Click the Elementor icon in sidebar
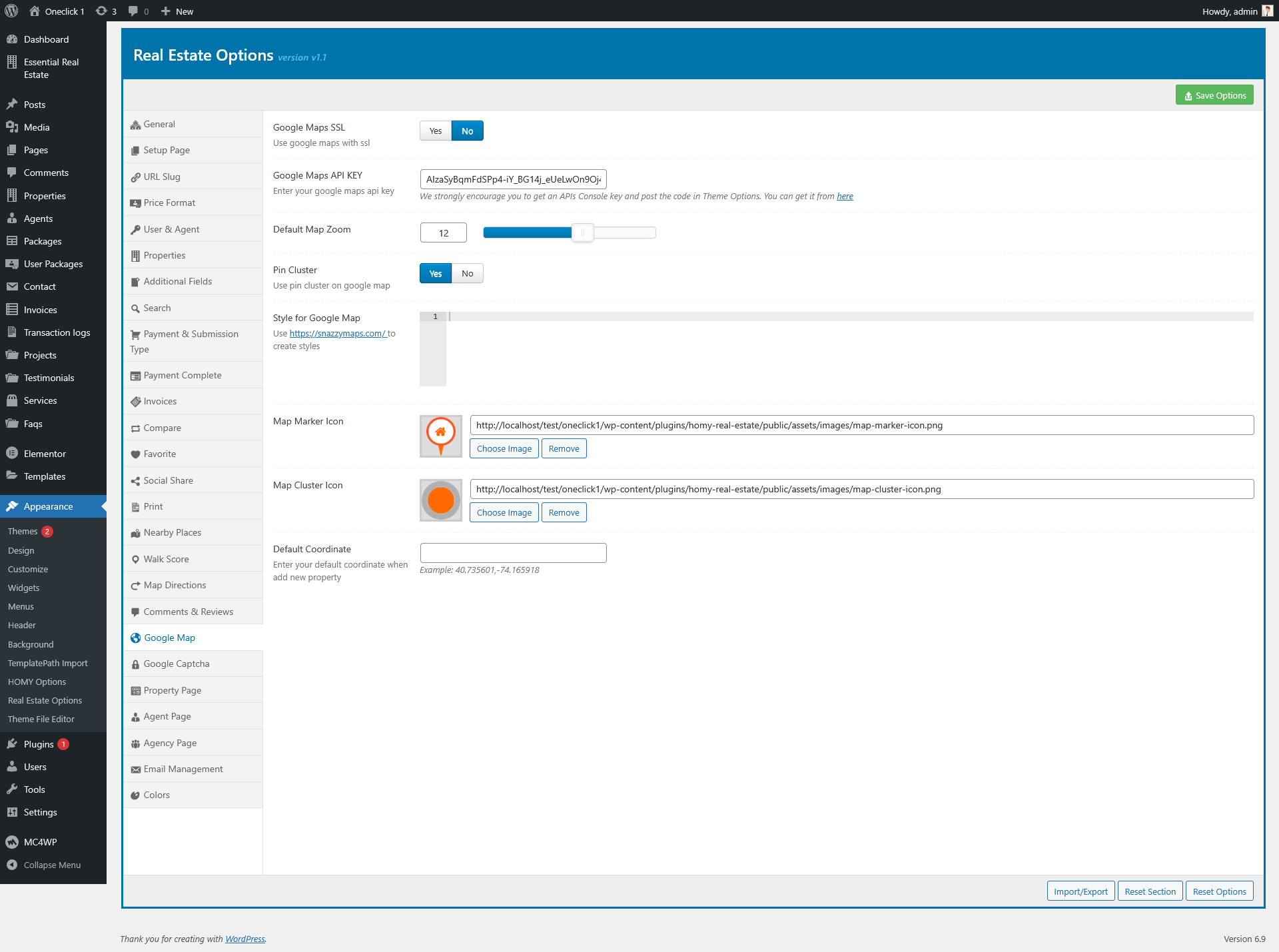 [12, 454]
